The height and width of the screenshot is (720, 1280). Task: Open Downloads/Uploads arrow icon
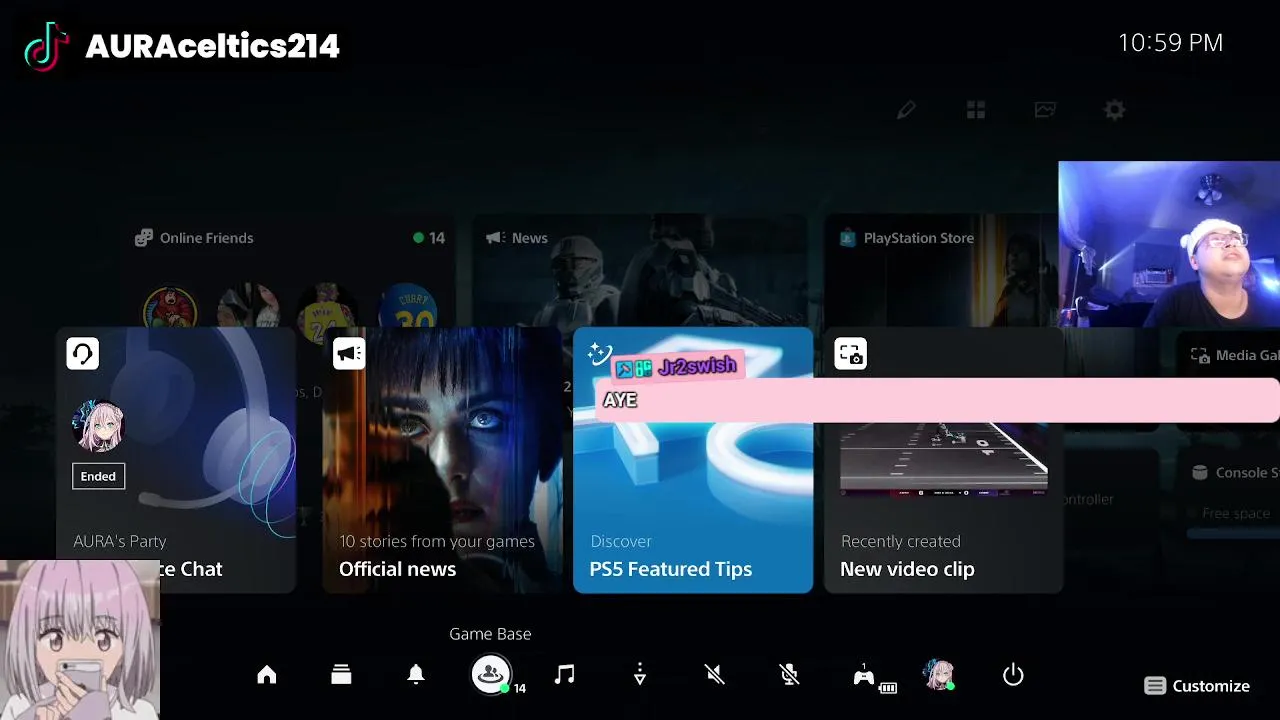coord(640,675)
